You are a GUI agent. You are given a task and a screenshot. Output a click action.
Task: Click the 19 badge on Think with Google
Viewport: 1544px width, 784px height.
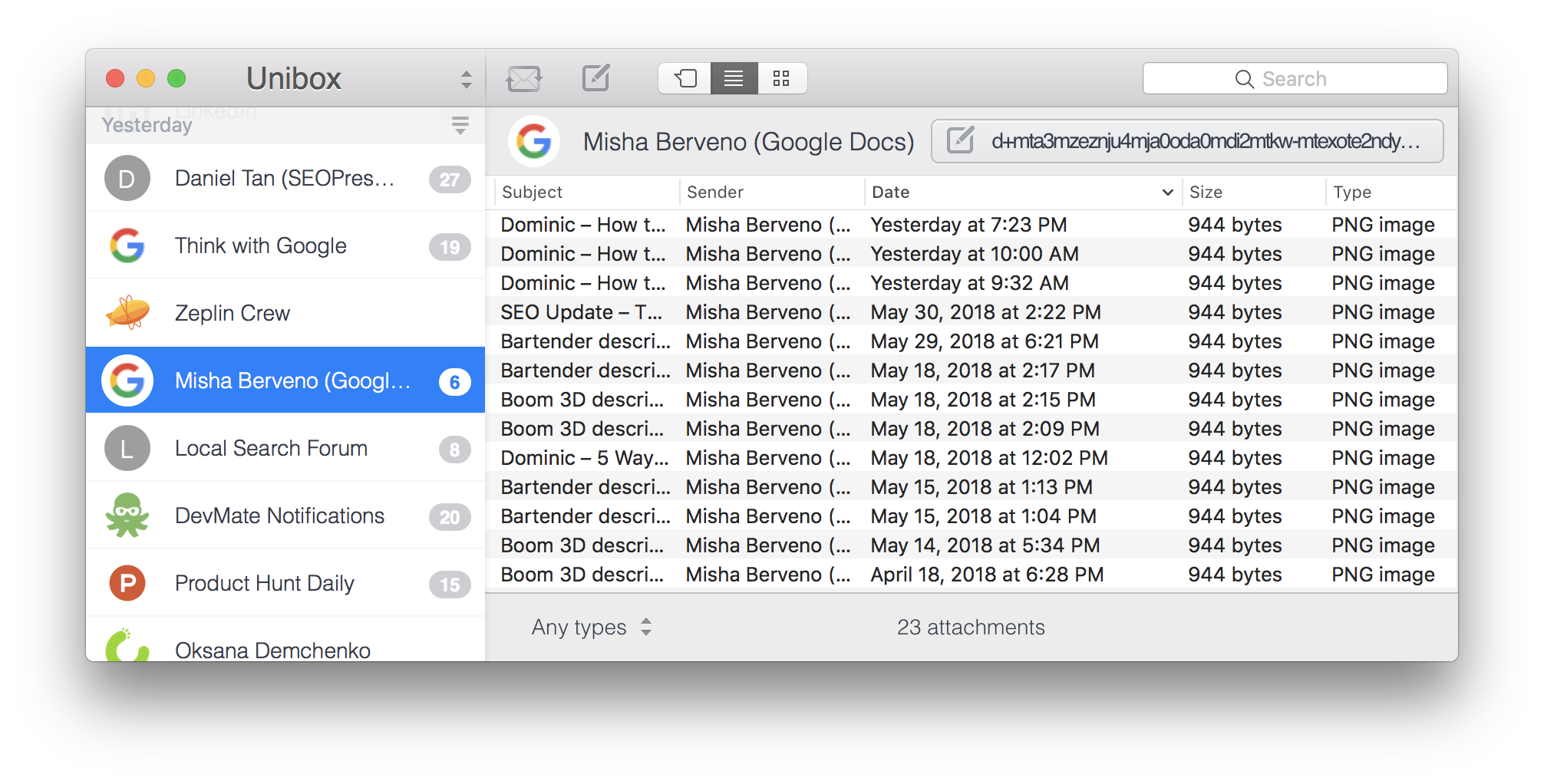click(x=450, y=247)
